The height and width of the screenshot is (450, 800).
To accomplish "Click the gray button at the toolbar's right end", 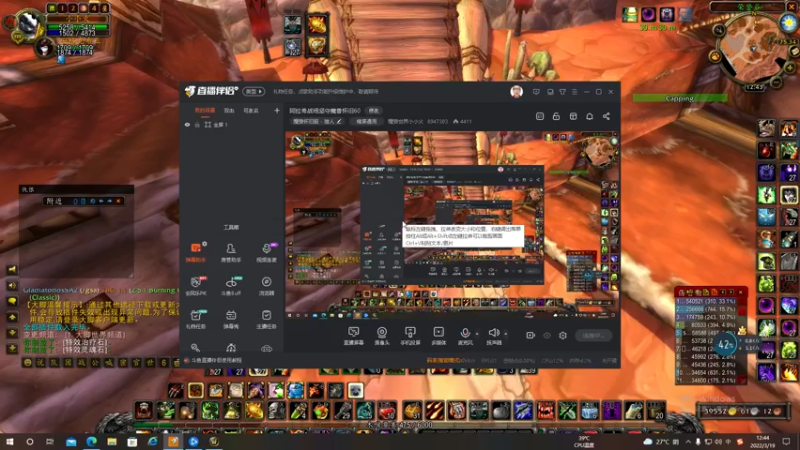I will click(x=593, y=335).
